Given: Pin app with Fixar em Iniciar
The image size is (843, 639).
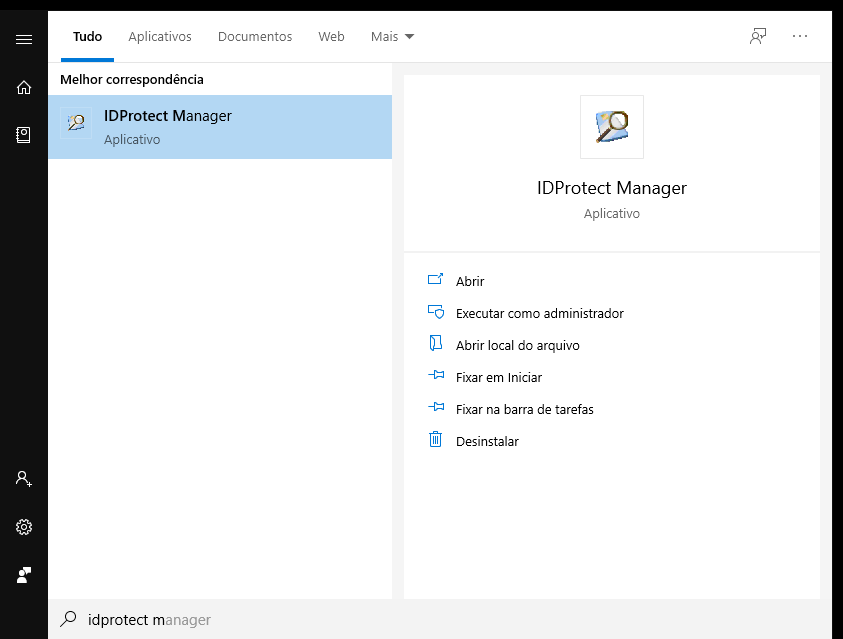Looking at the screenshot, I should click(498, 378).
